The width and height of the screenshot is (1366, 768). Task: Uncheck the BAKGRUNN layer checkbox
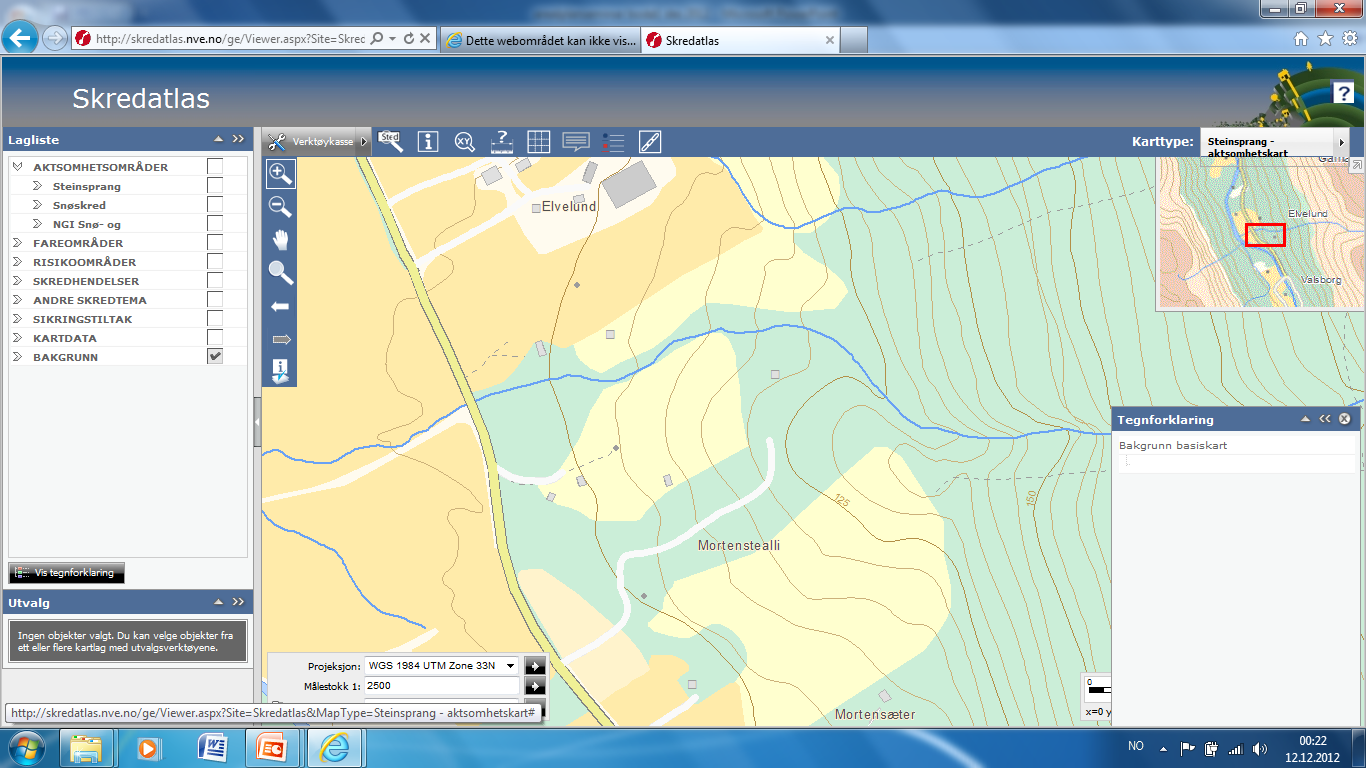[x=214, y=356]
